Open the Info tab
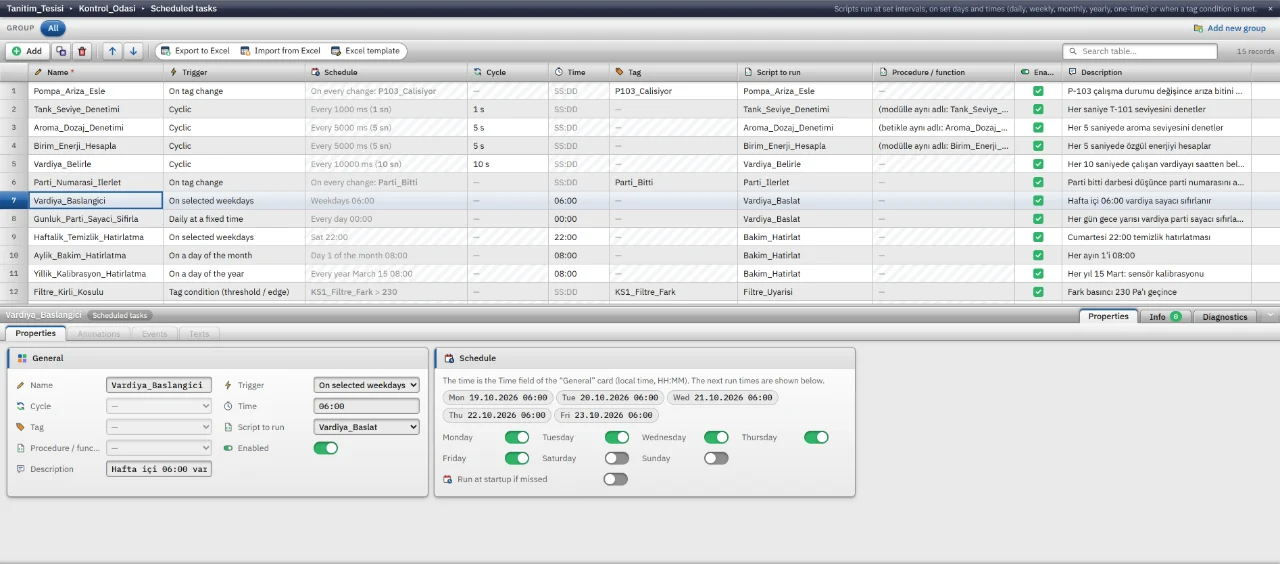This screenshot has width=1280, height=564. (x=1165, y=317)
